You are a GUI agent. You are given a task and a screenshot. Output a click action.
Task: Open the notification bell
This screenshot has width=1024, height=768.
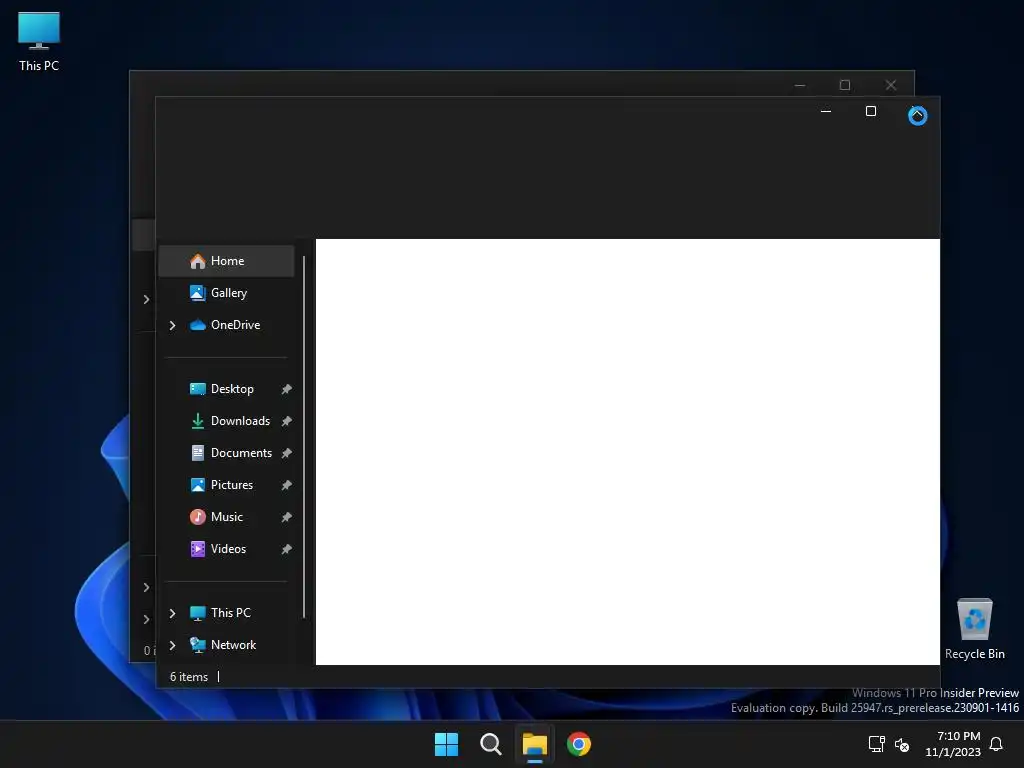pyautogui.click(x=997, y=744)
